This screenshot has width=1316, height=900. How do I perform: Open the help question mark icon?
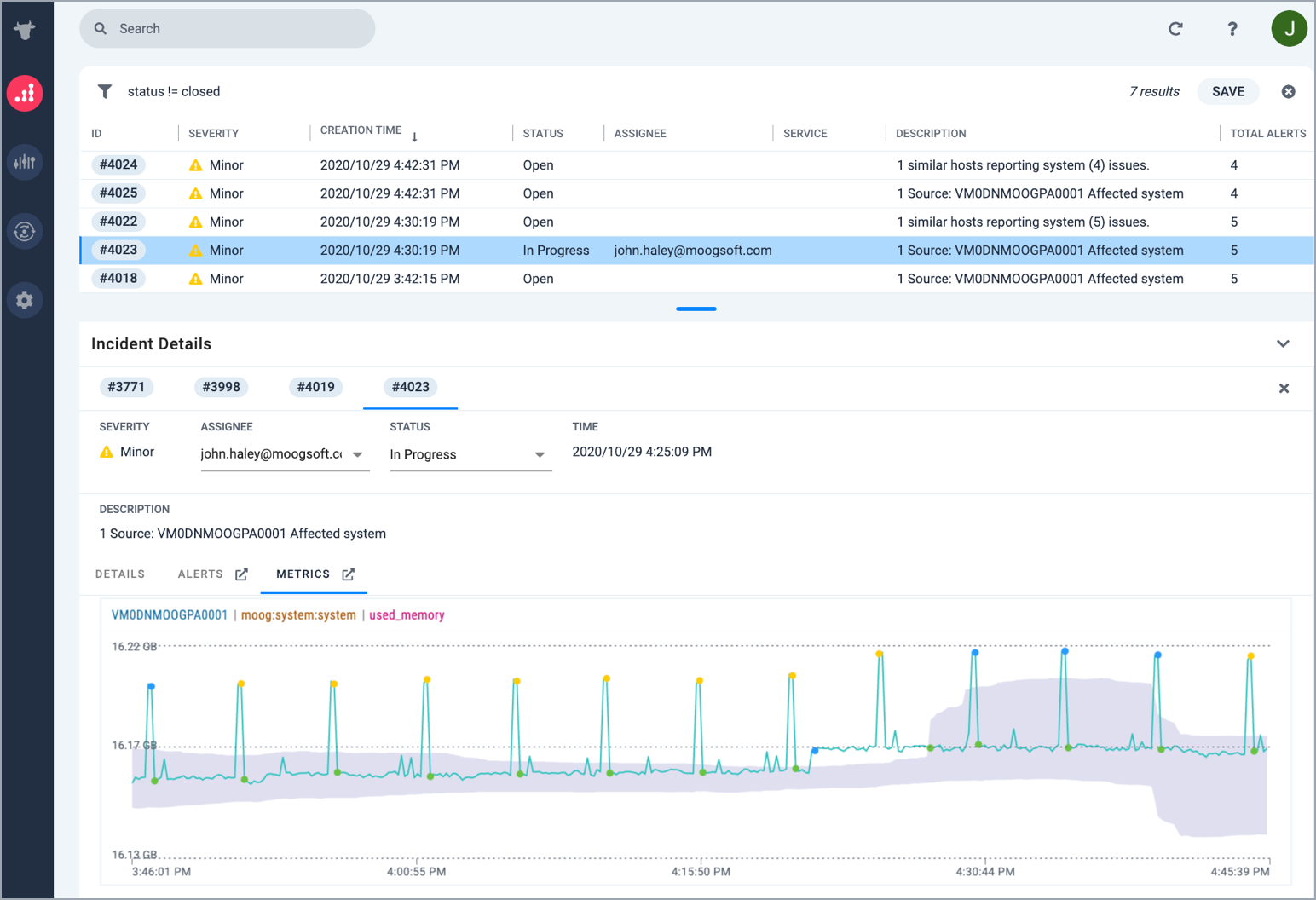click(1232, 29)
